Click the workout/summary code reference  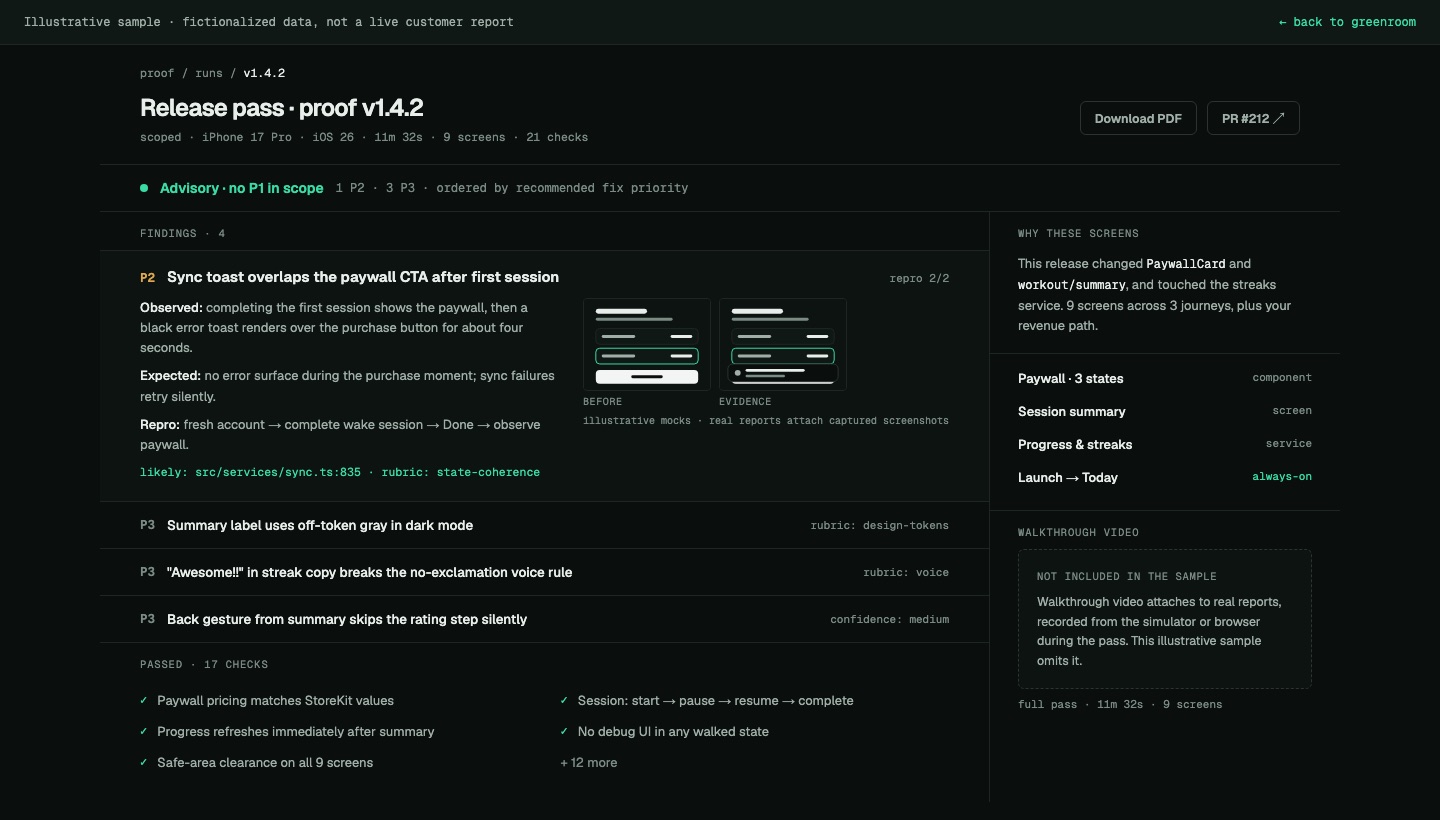click(1071, 285)
